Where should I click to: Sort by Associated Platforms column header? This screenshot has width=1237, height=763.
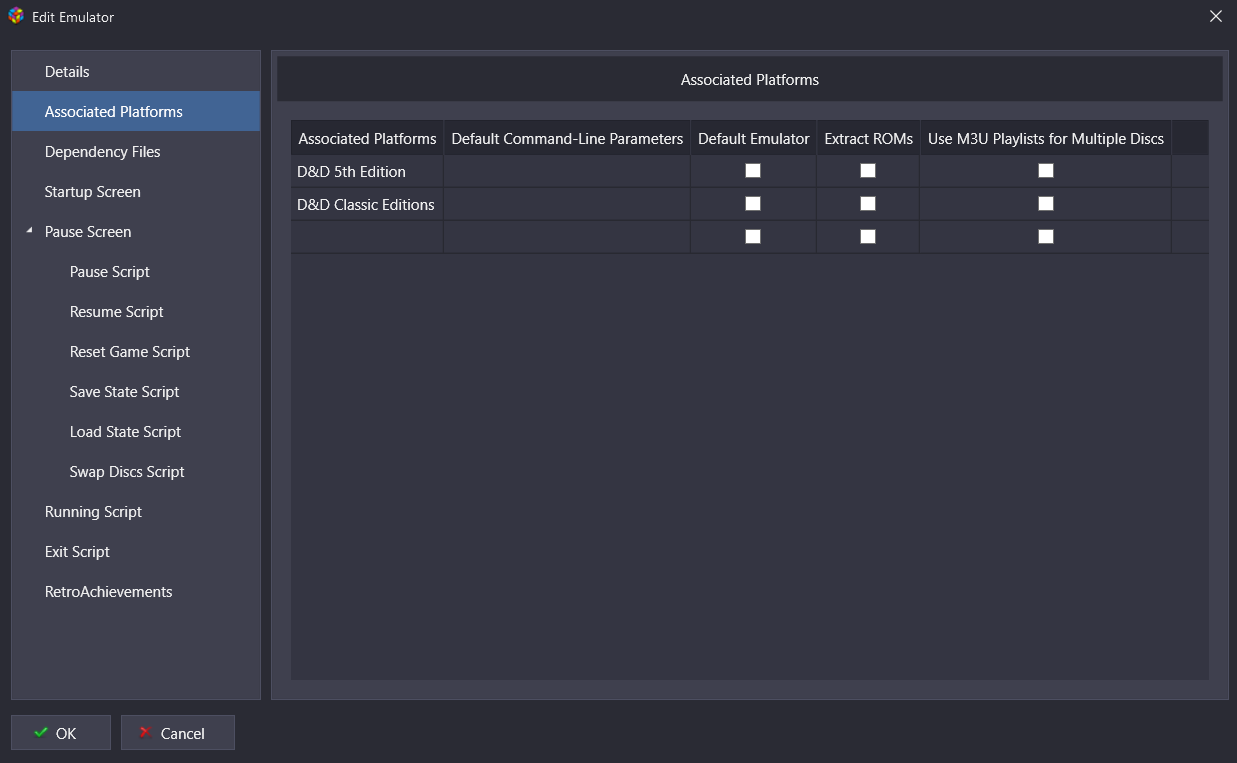click(x=367, y=138)
